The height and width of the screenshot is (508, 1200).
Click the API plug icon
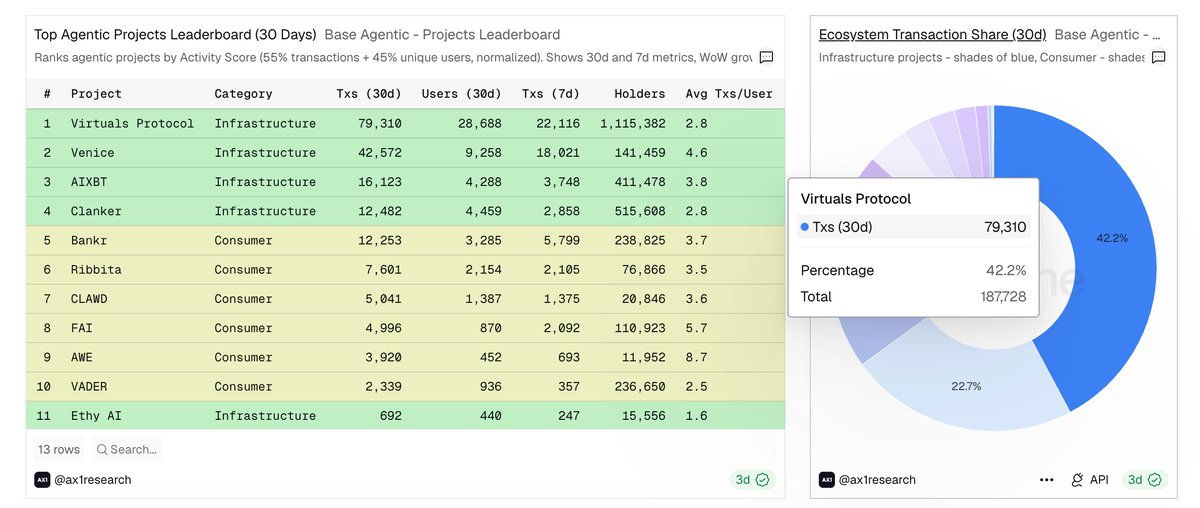[x=1077, y=480]
